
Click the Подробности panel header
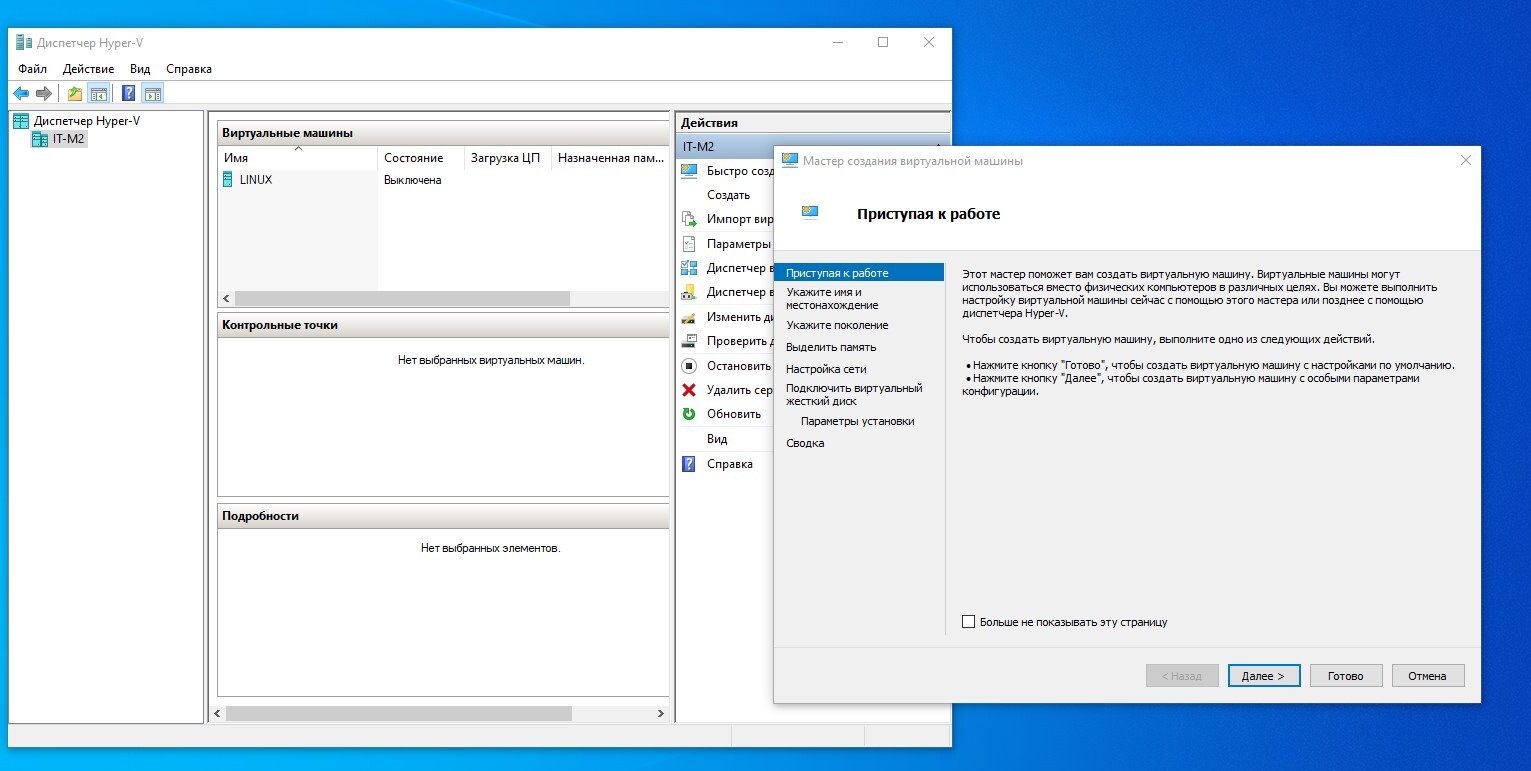click(443, 516)
